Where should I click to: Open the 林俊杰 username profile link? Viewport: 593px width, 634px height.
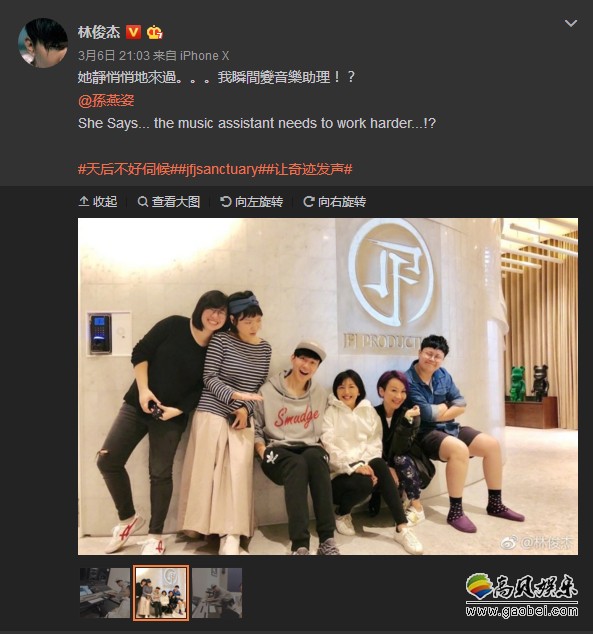99,32
